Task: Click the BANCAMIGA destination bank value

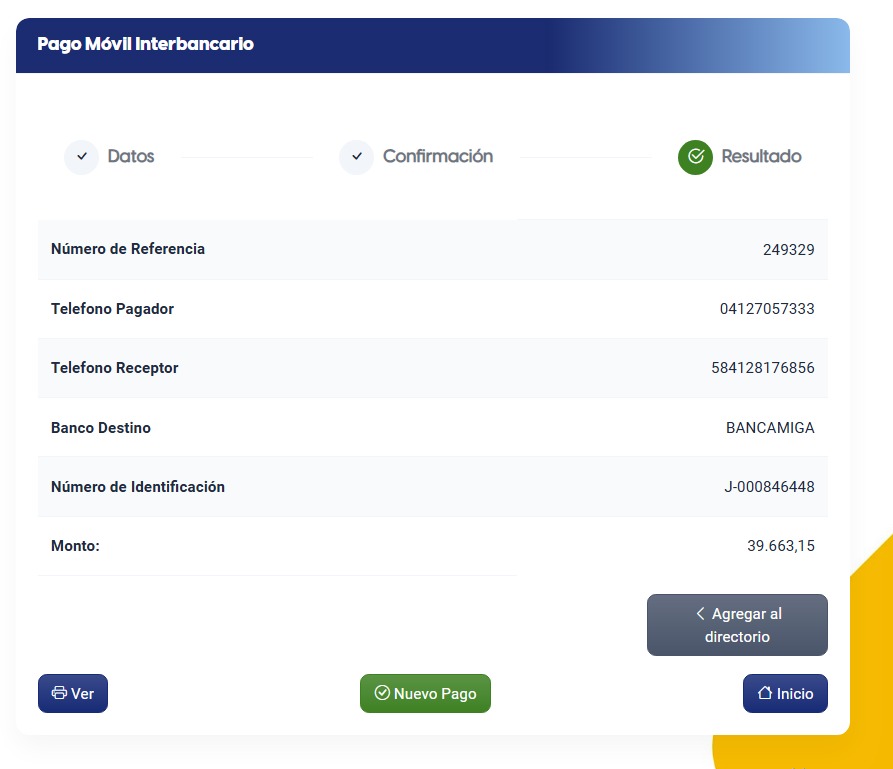Action: pos(770,428)
